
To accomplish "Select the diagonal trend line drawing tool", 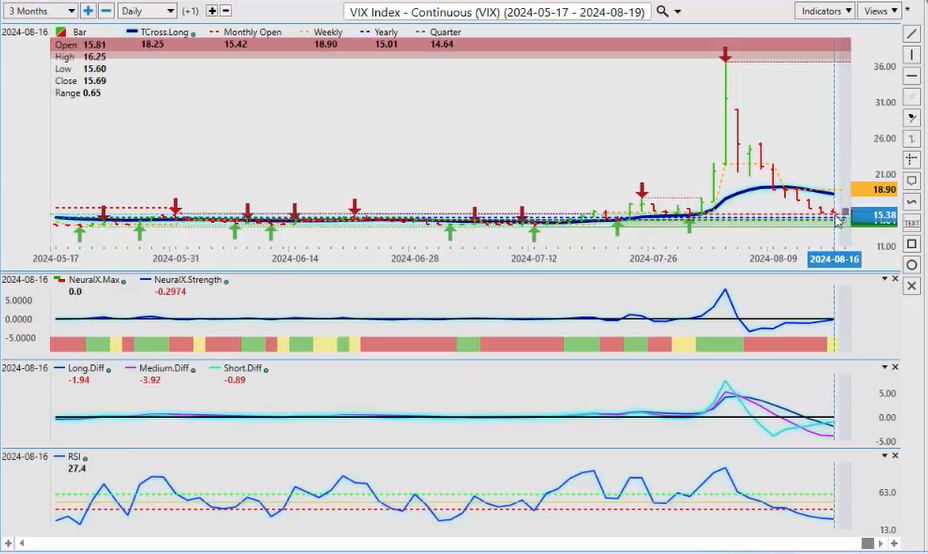I will [x=911, y=34].
